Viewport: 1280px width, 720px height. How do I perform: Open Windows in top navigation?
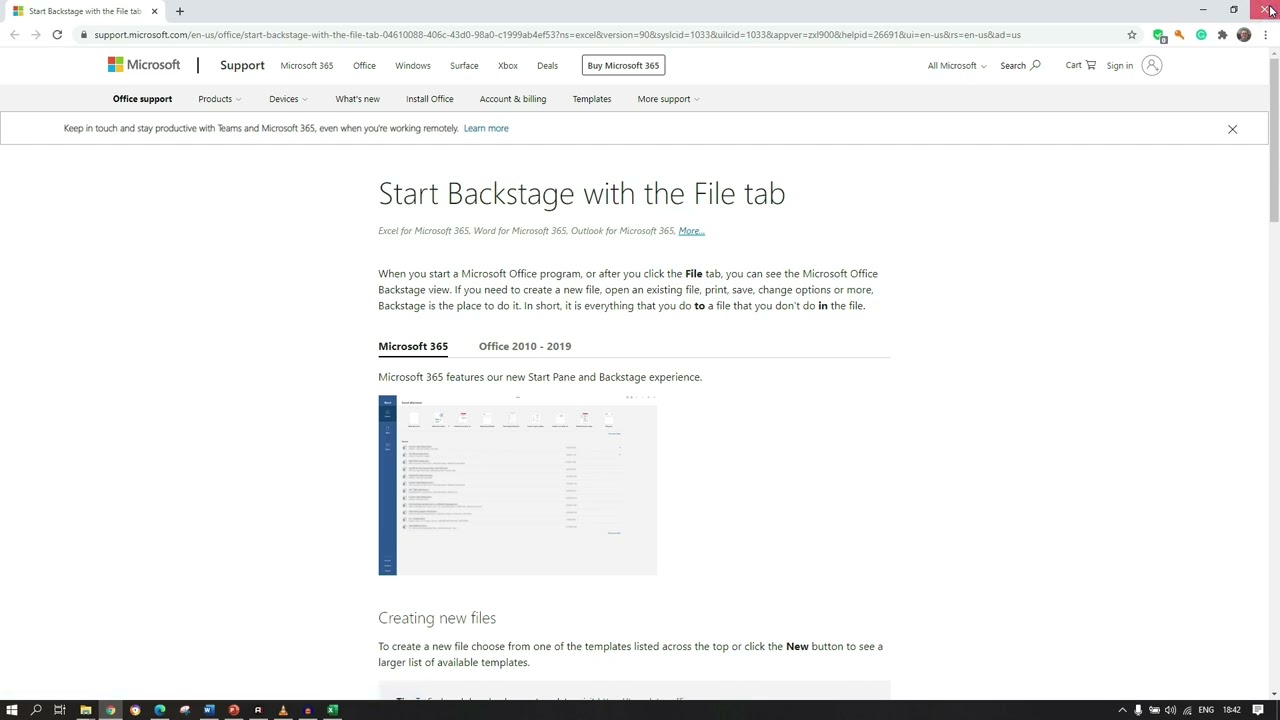pos(412,66)
